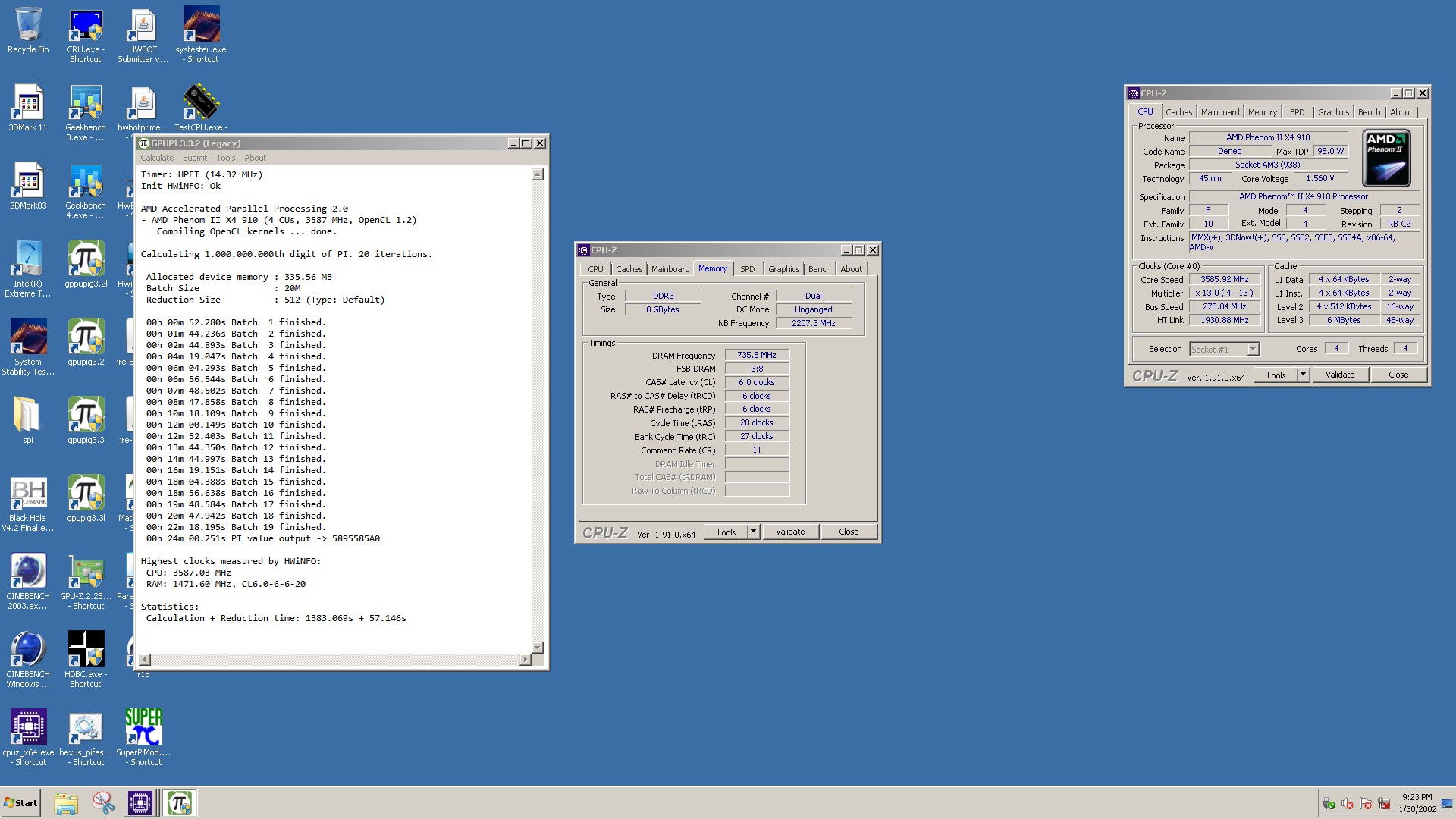Open GPU-Z.2.25 shortcut icon
The height and width of the screenshot is (819, 1456).
click(86, 582)
